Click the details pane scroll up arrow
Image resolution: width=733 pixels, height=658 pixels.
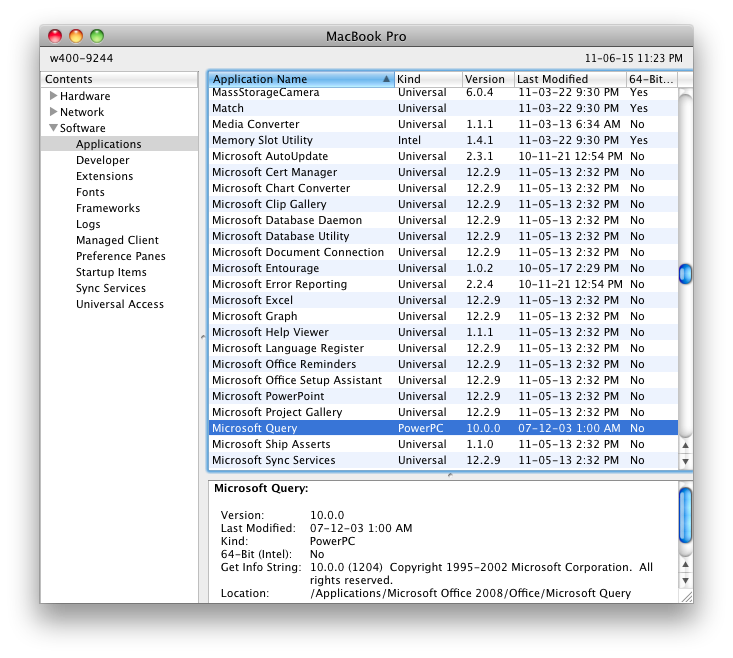coord(685,564)
